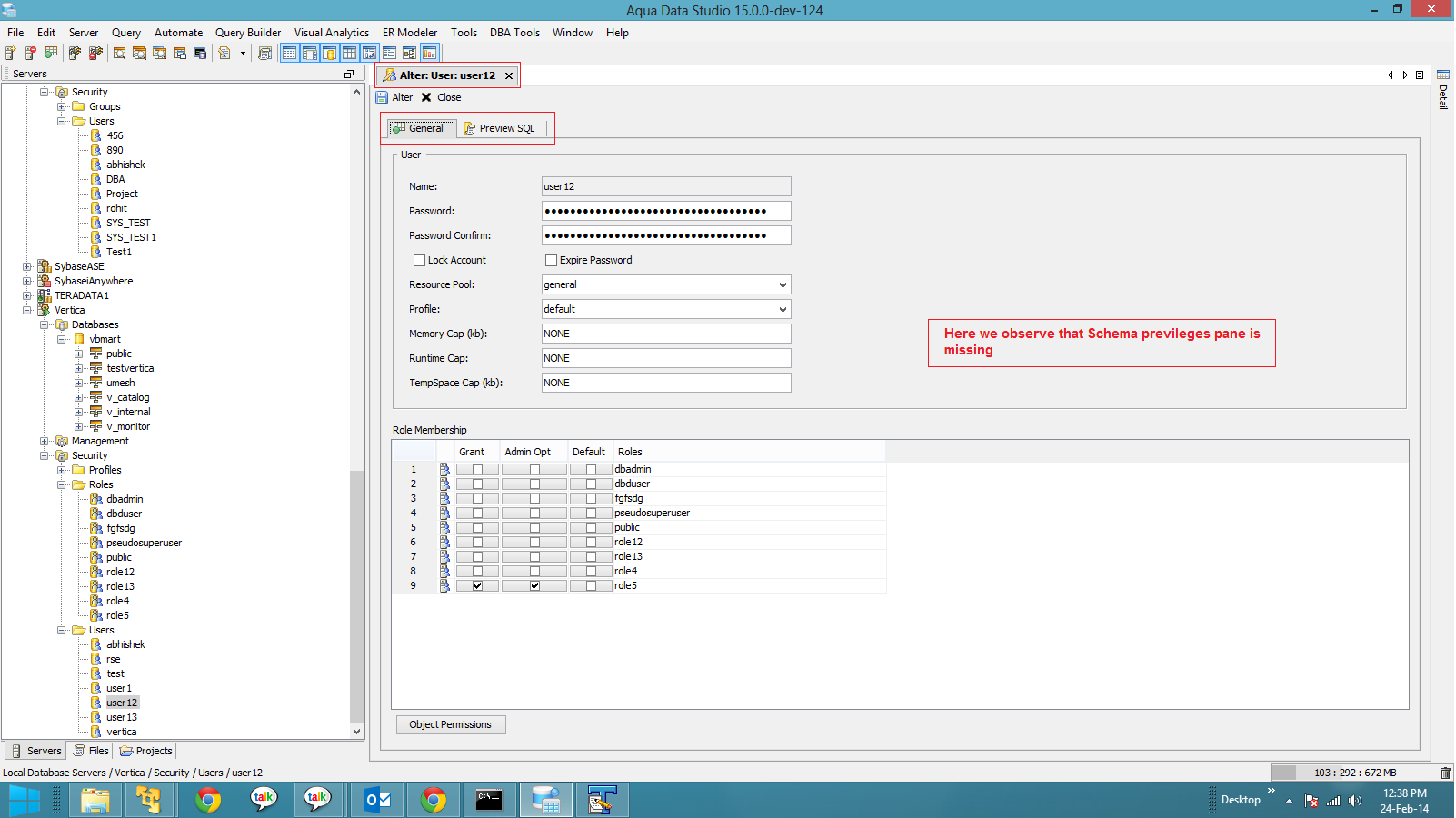The image size is (1456, 818).
Task: Click the save icon next to Alter
Action: [382, 97]
